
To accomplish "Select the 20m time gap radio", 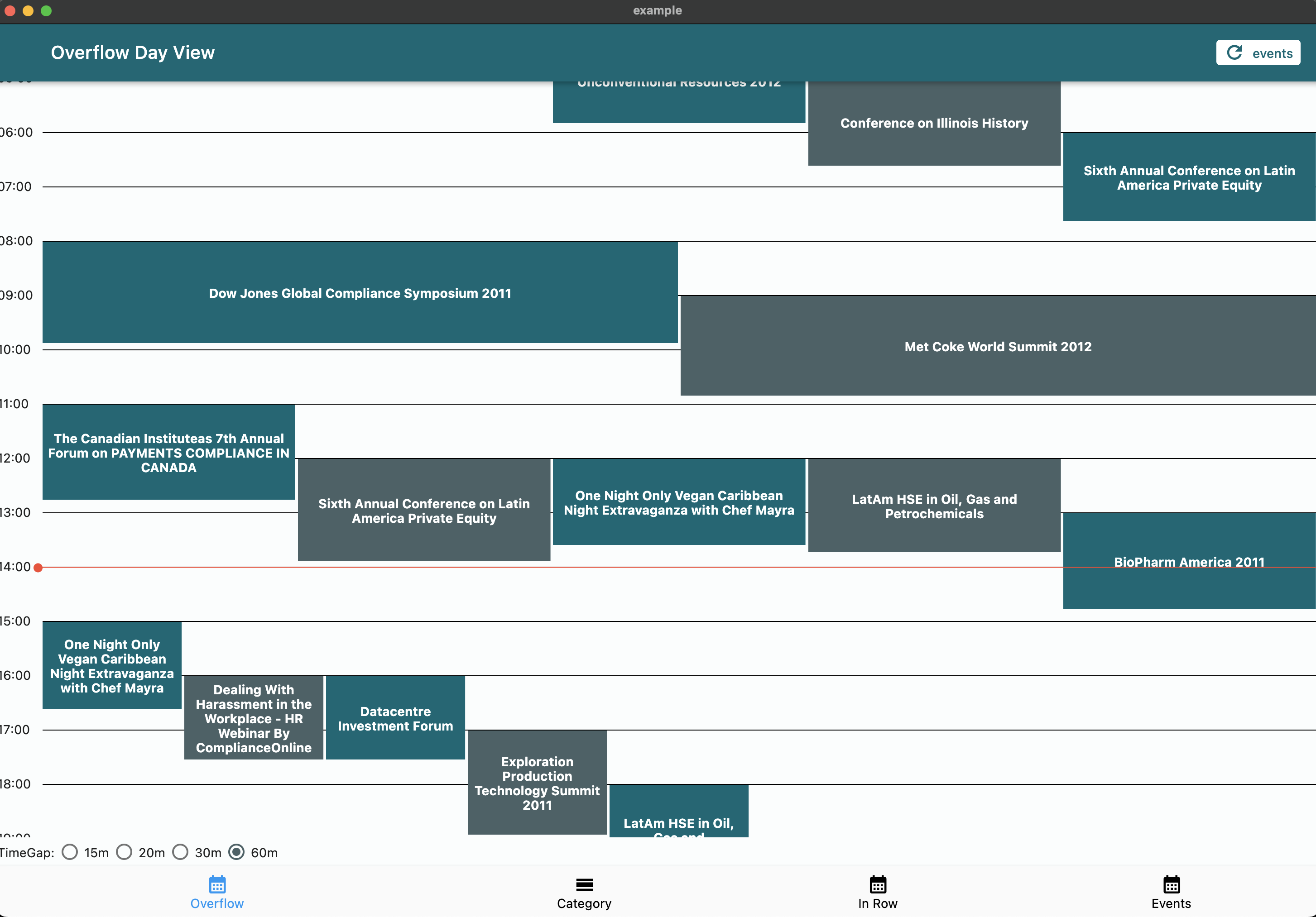I will coord(125,852).
